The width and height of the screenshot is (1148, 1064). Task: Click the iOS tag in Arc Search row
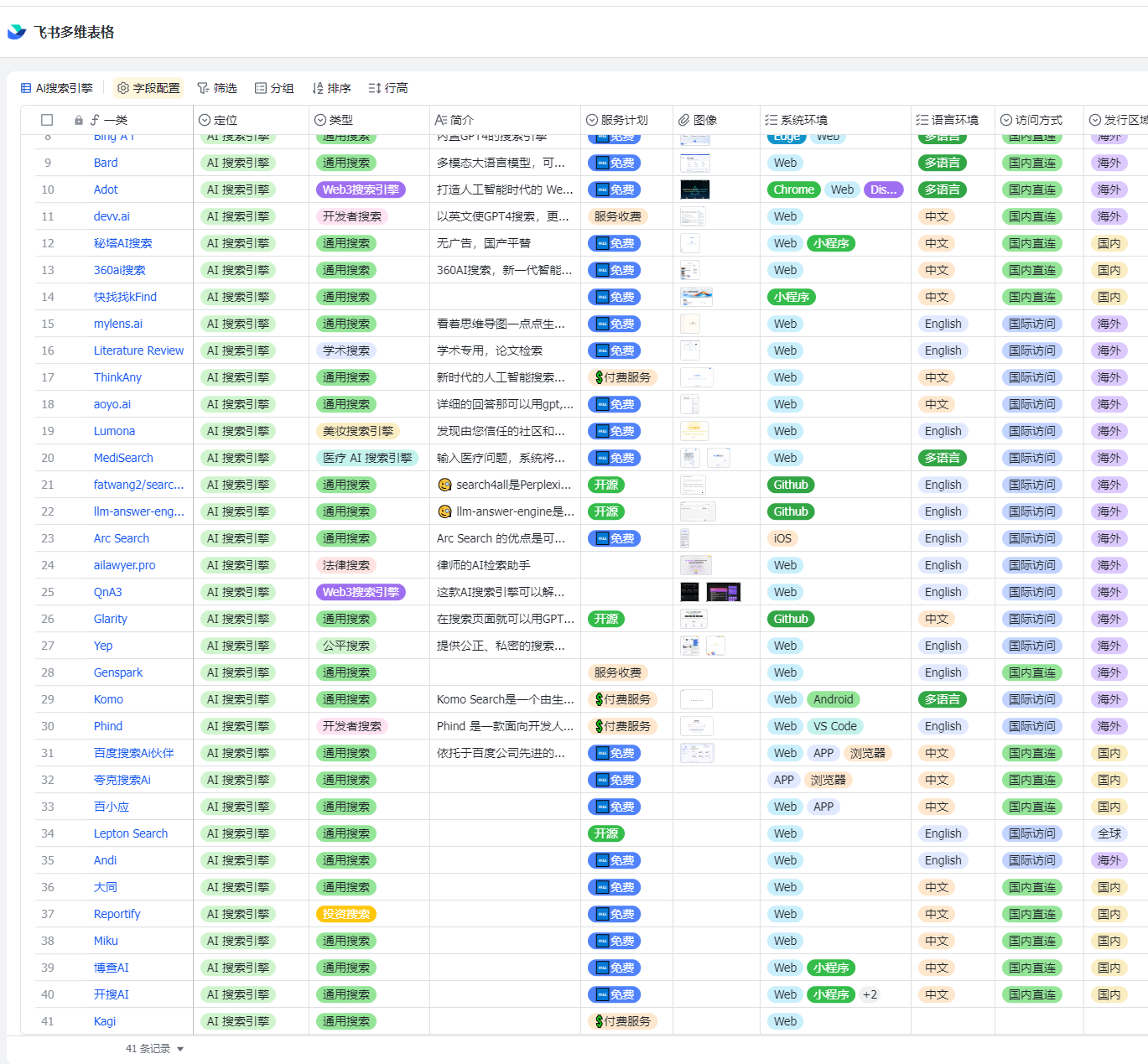pyautogui.click(x=782, y=538)
